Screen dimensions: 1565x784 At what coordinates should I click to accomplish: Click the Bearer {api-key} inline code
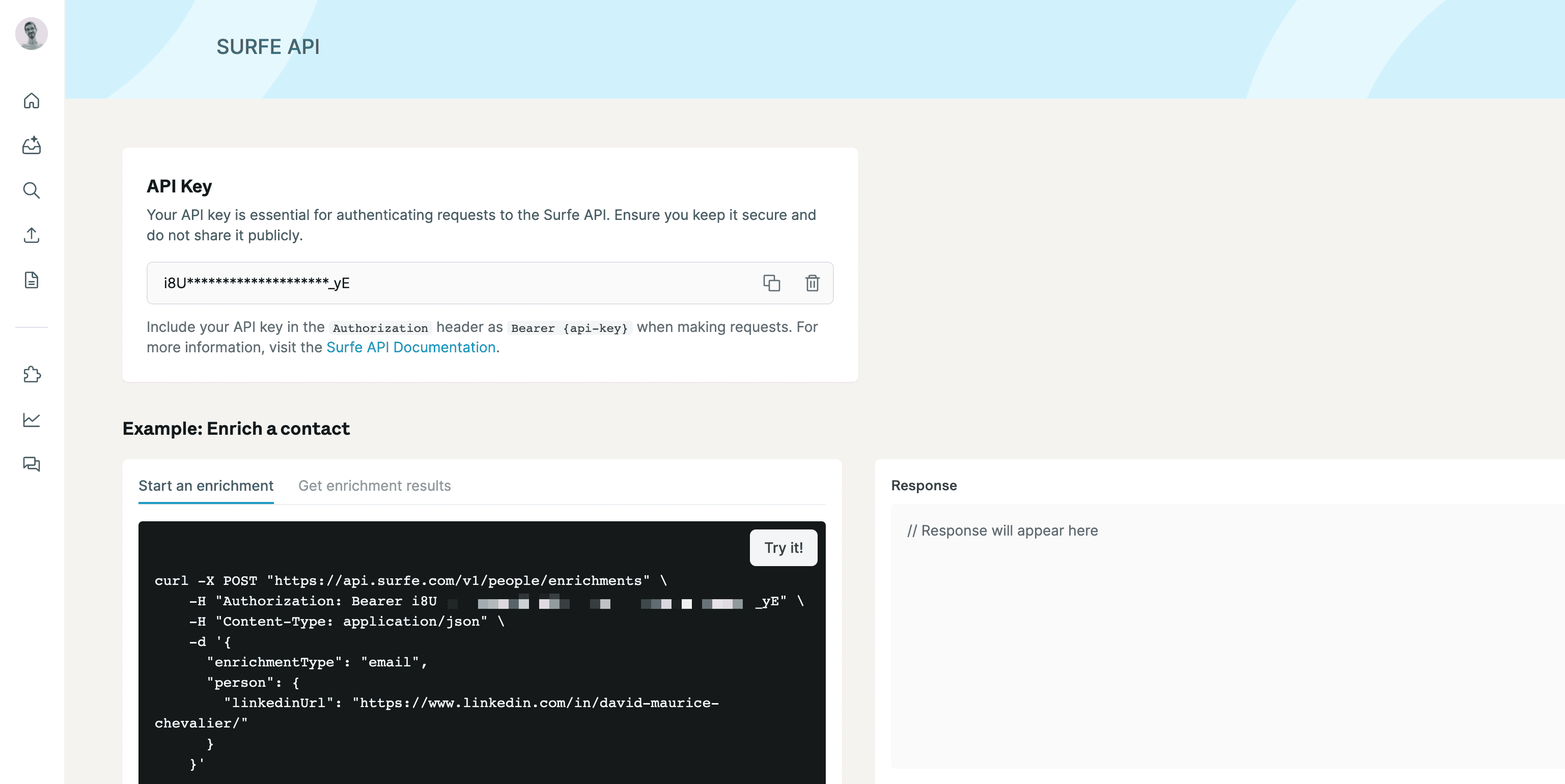[x=569, y=328]
